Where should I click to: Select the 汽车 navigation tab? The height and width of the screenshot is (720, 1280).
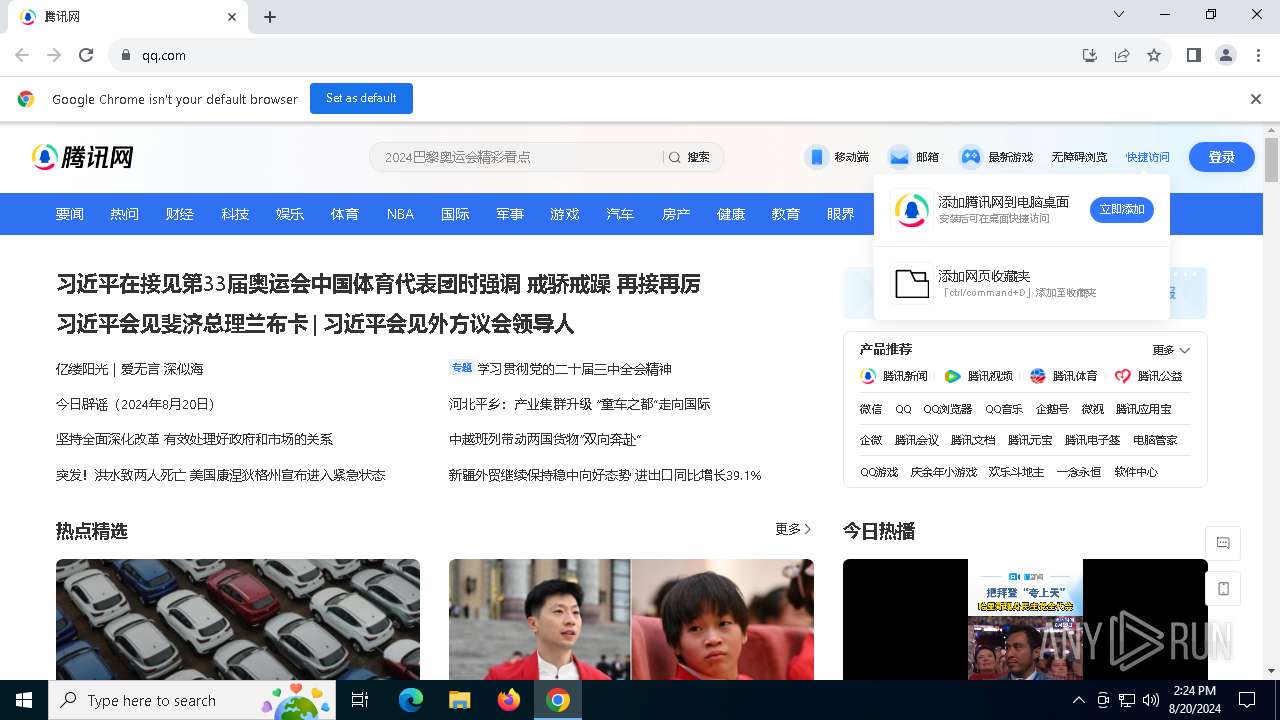tap(620, 214)
